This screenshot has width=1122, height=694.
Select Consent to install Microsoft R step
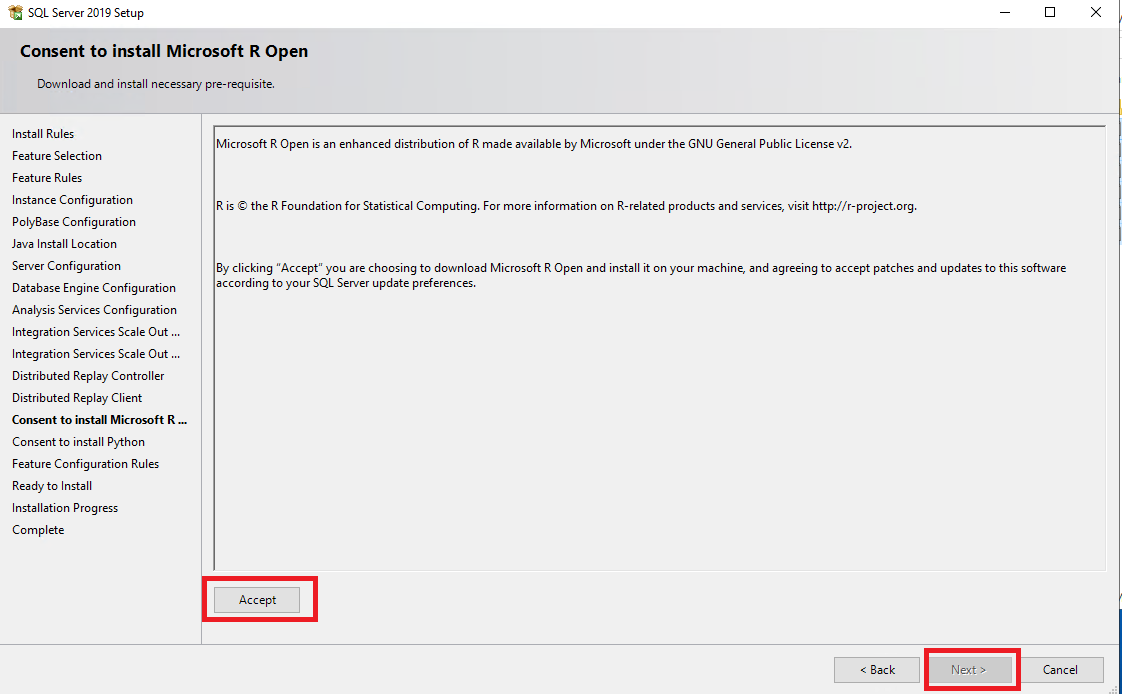(x=99, y=420)
